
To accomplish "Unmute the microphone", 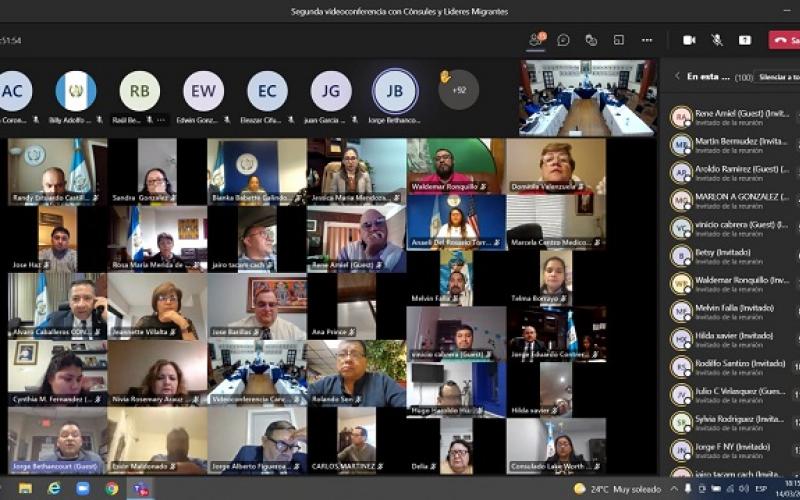I will point(717,40).
